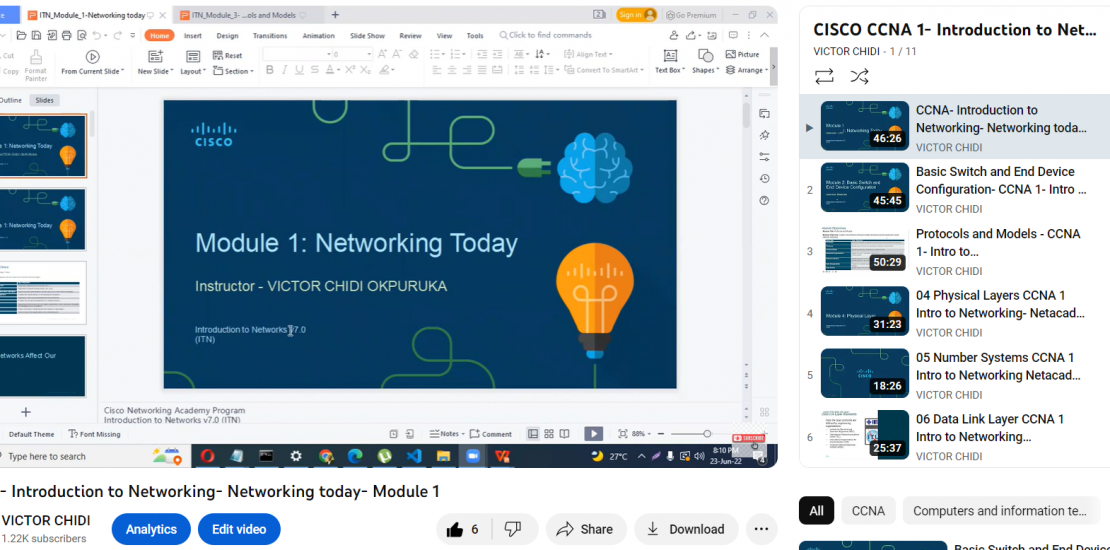This screenshot has height=550, width=1110.
Task: Play slideshow from the status bar button
Action: (593, 434)
